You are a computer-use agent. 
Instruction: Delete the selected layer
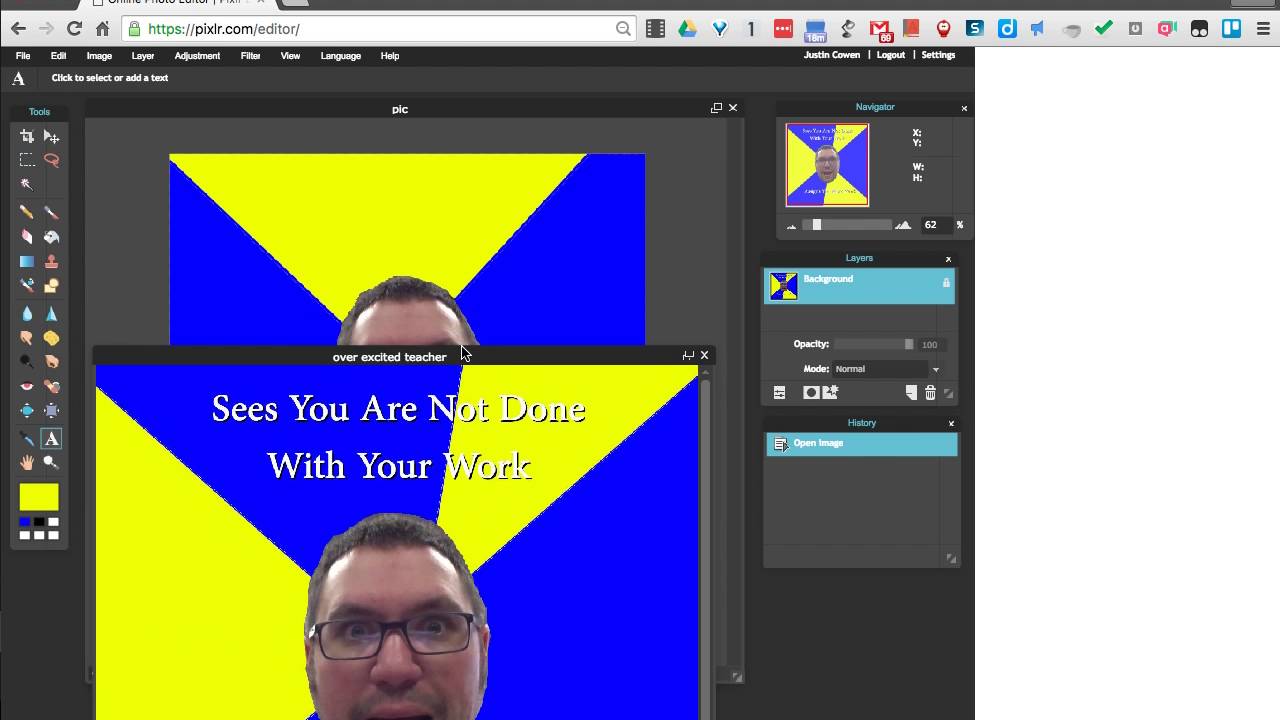[930, 393]
